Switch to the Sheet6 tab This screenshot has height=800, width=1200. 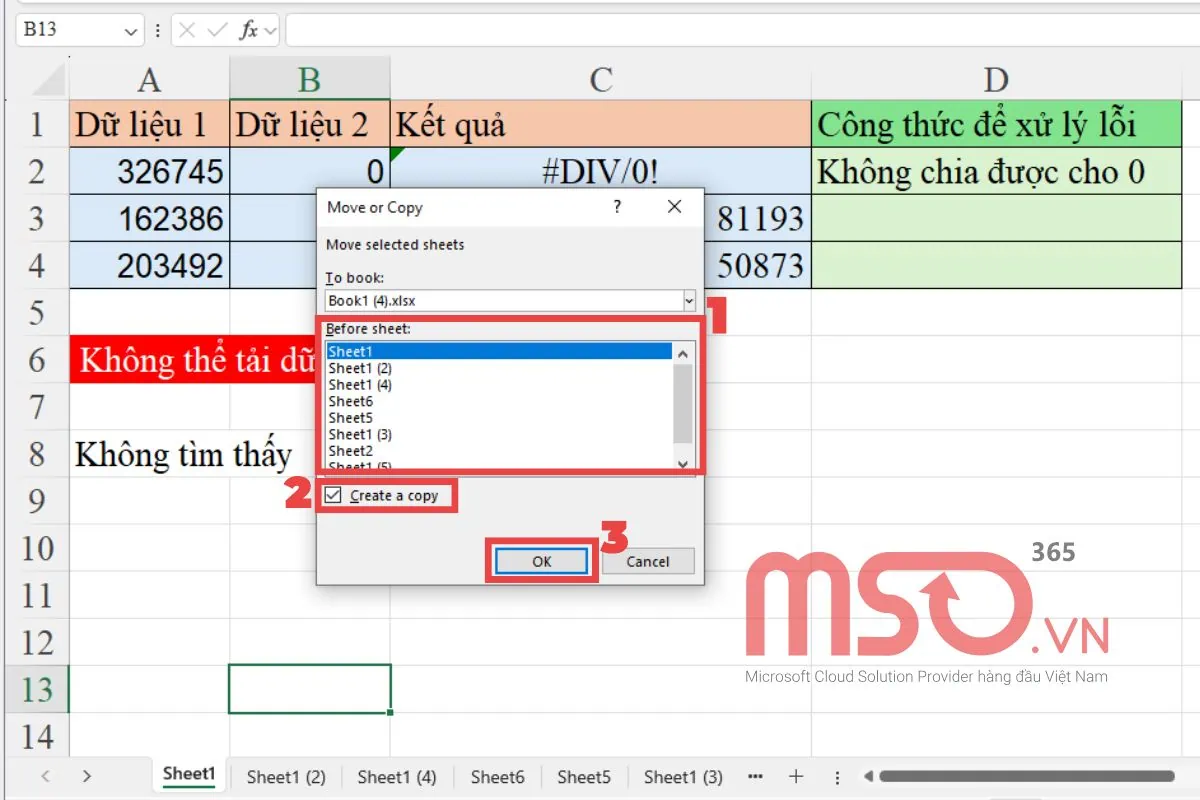pyautogui.click(x=497, y=776)
